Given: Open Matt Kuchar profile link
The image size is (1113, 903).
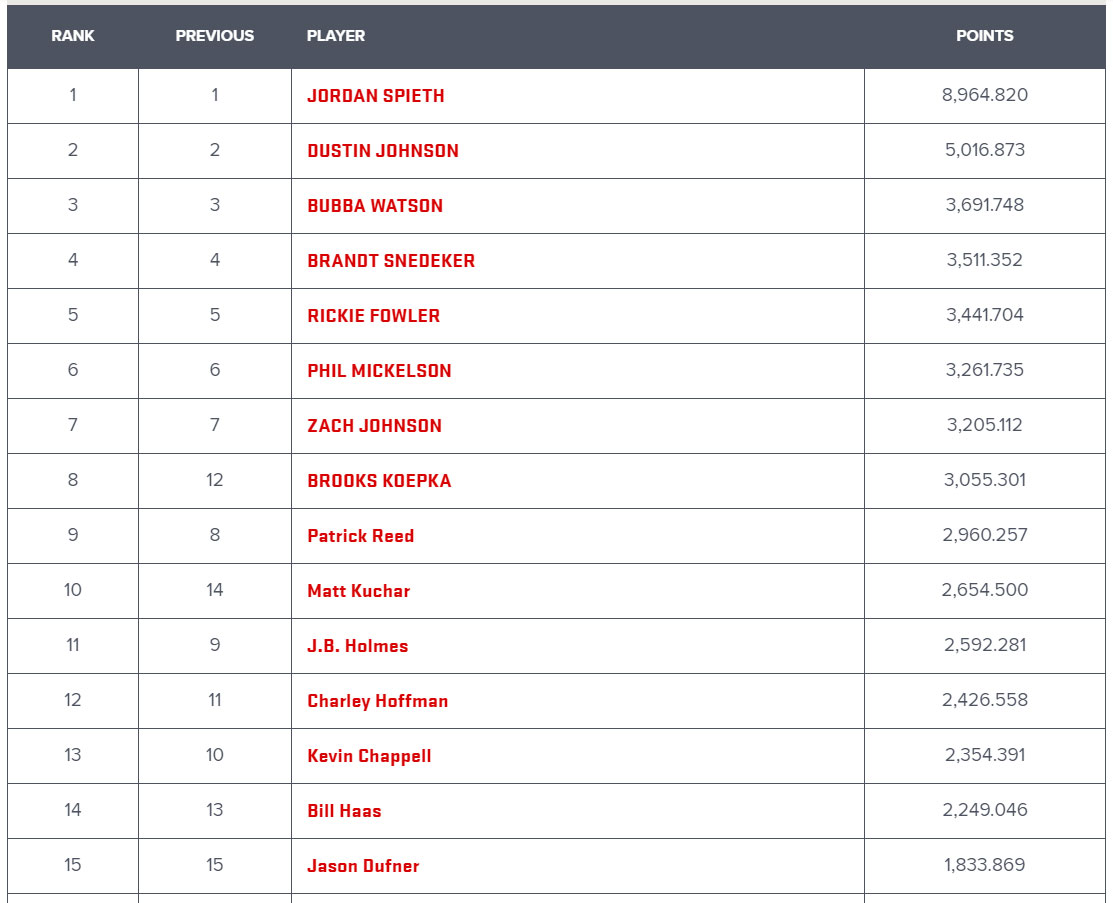Looking at the screenshot, I should point(358,591).
